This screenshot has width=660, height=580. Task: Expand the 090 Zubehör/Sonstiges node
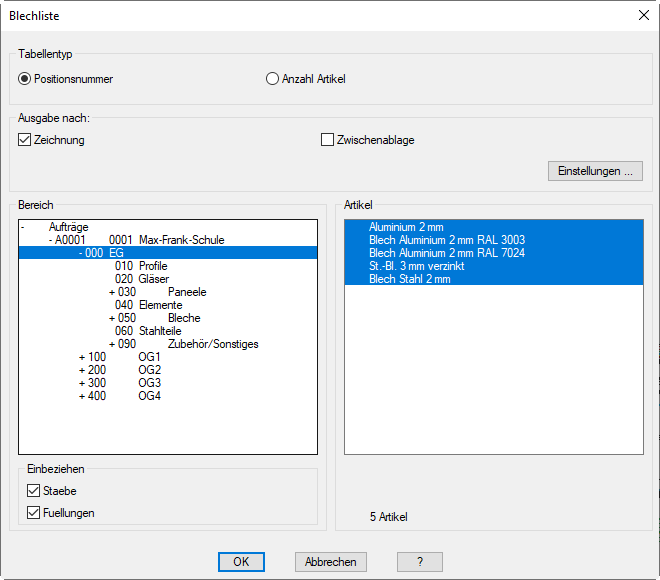pos(111,344)
